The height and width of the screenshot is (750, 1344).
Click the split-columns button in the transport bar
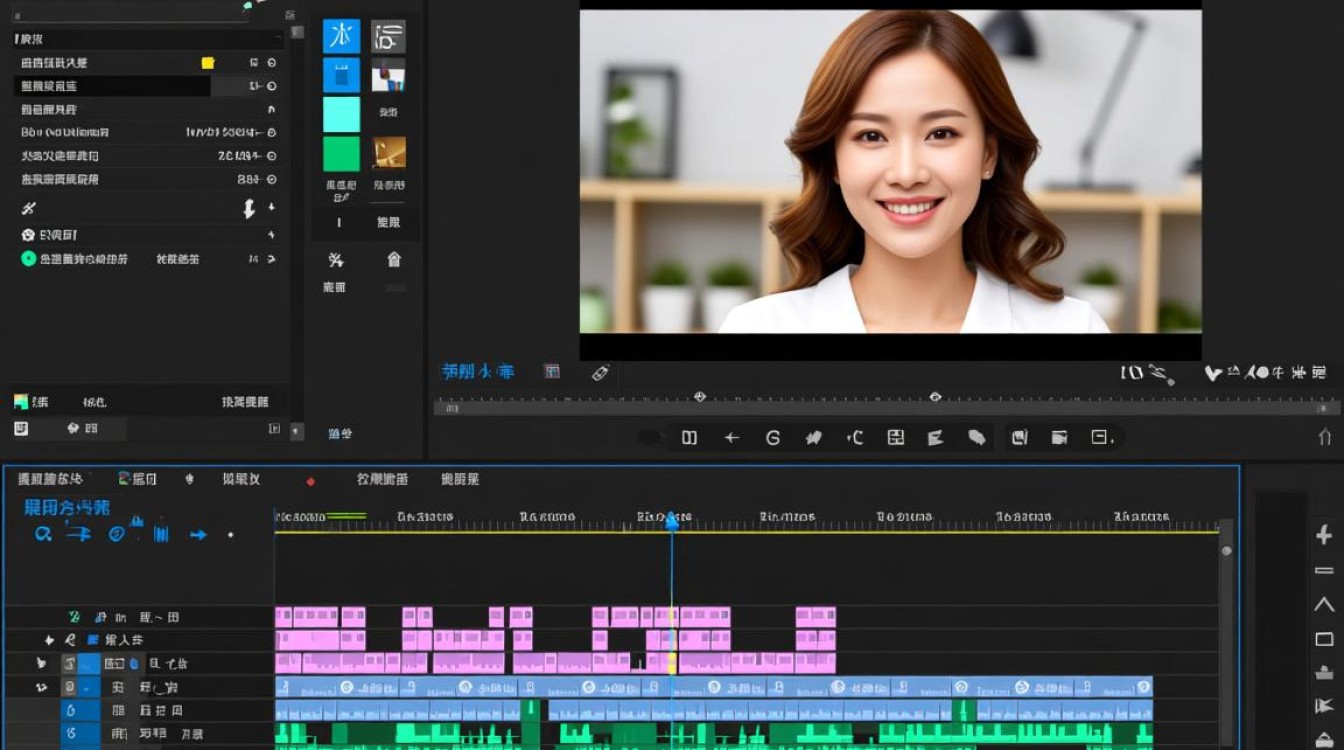pyautogui.click(x=689, y=437)
